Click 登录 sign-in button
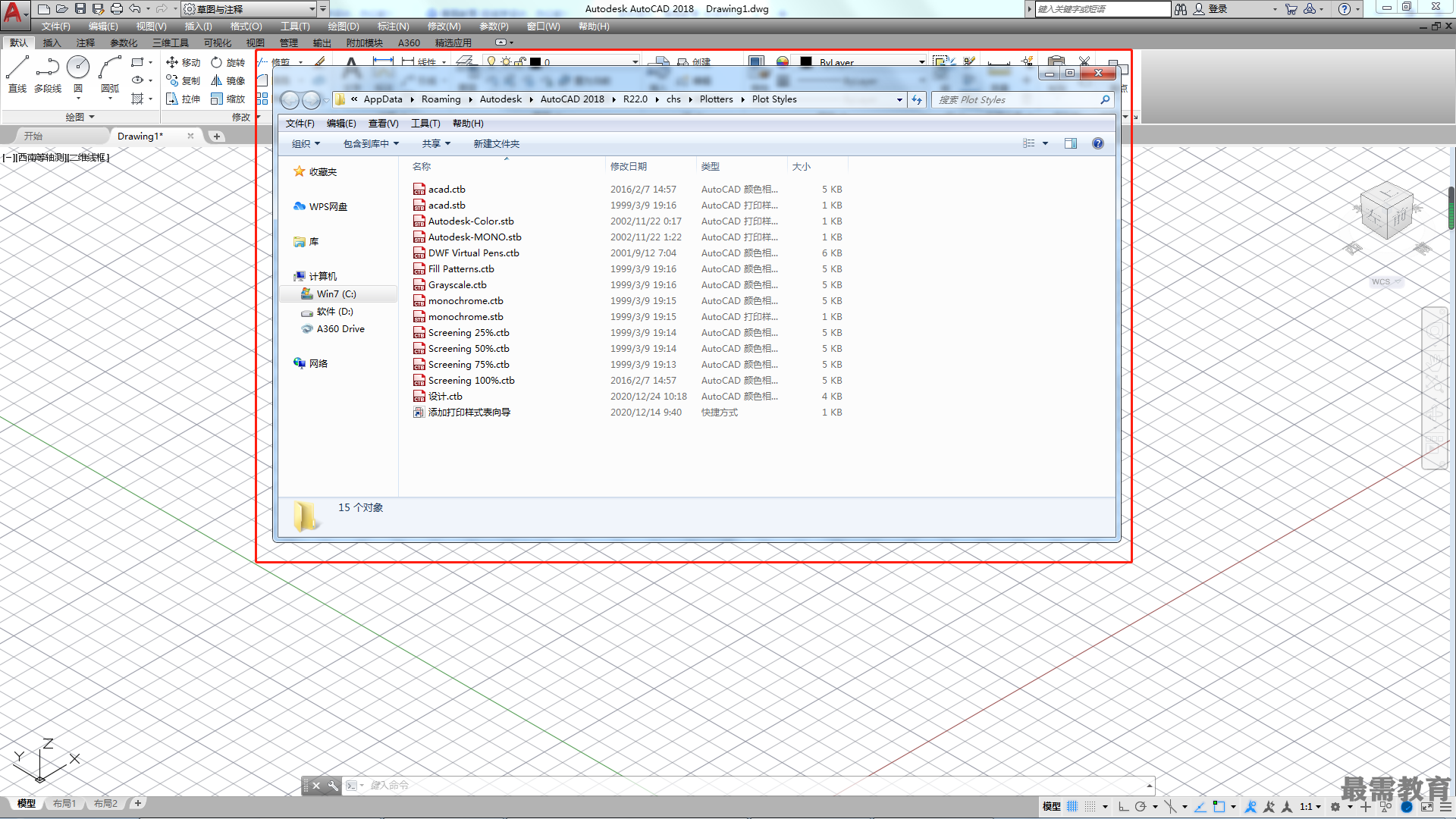 click(1210, 9)
